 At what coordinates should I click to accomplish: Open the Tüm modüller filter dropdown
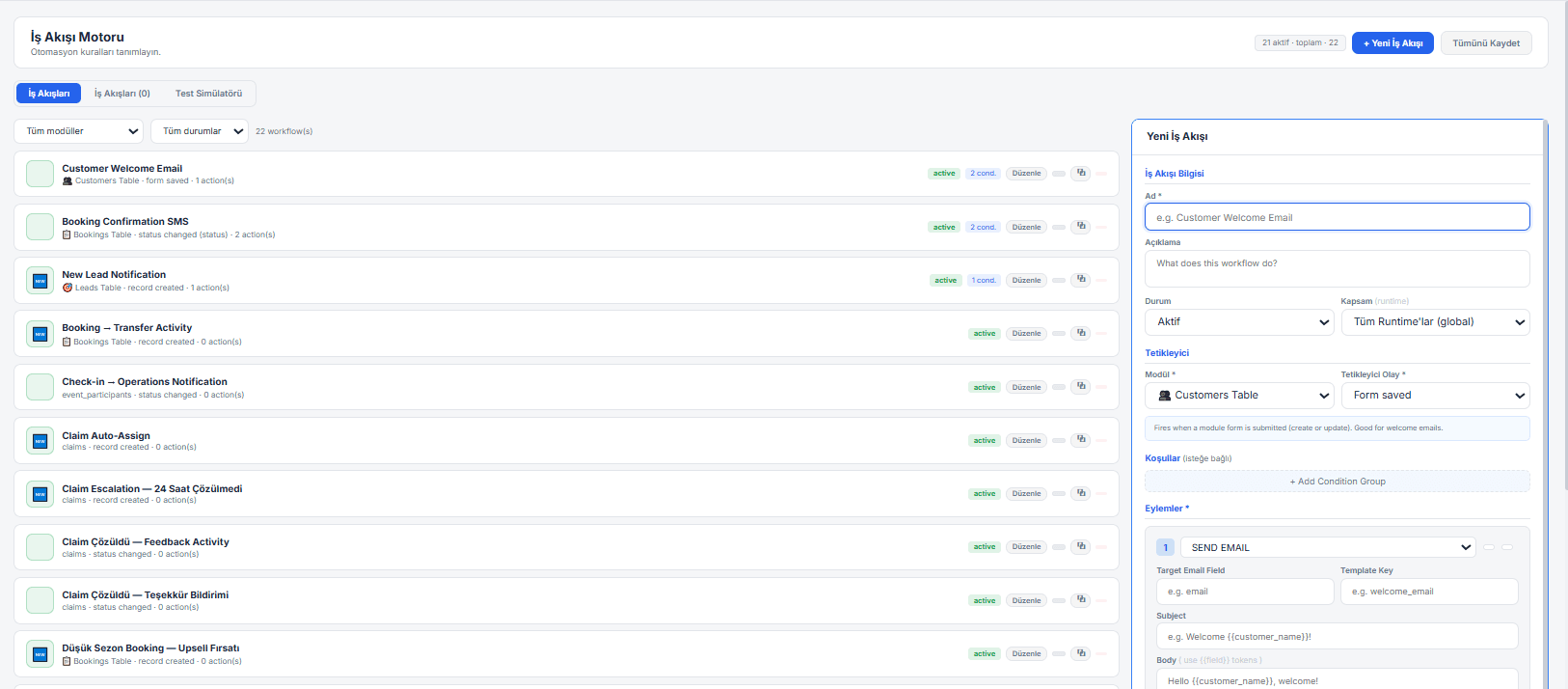(x=79, y=131)
